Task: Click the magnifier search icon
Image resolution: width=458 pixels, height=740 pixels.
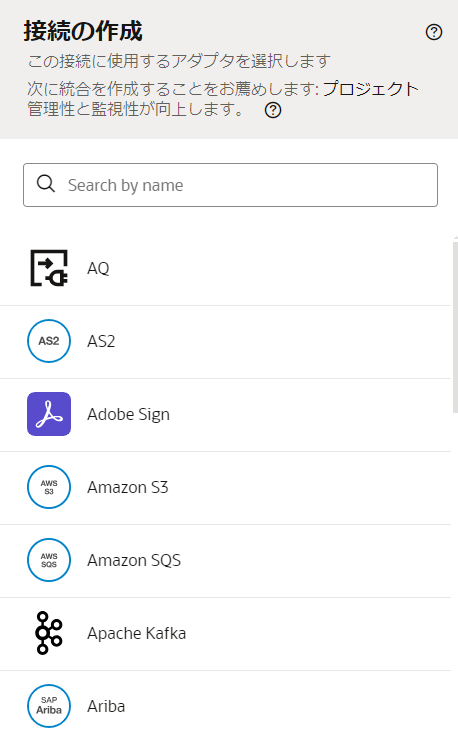Action: point(46,184)
